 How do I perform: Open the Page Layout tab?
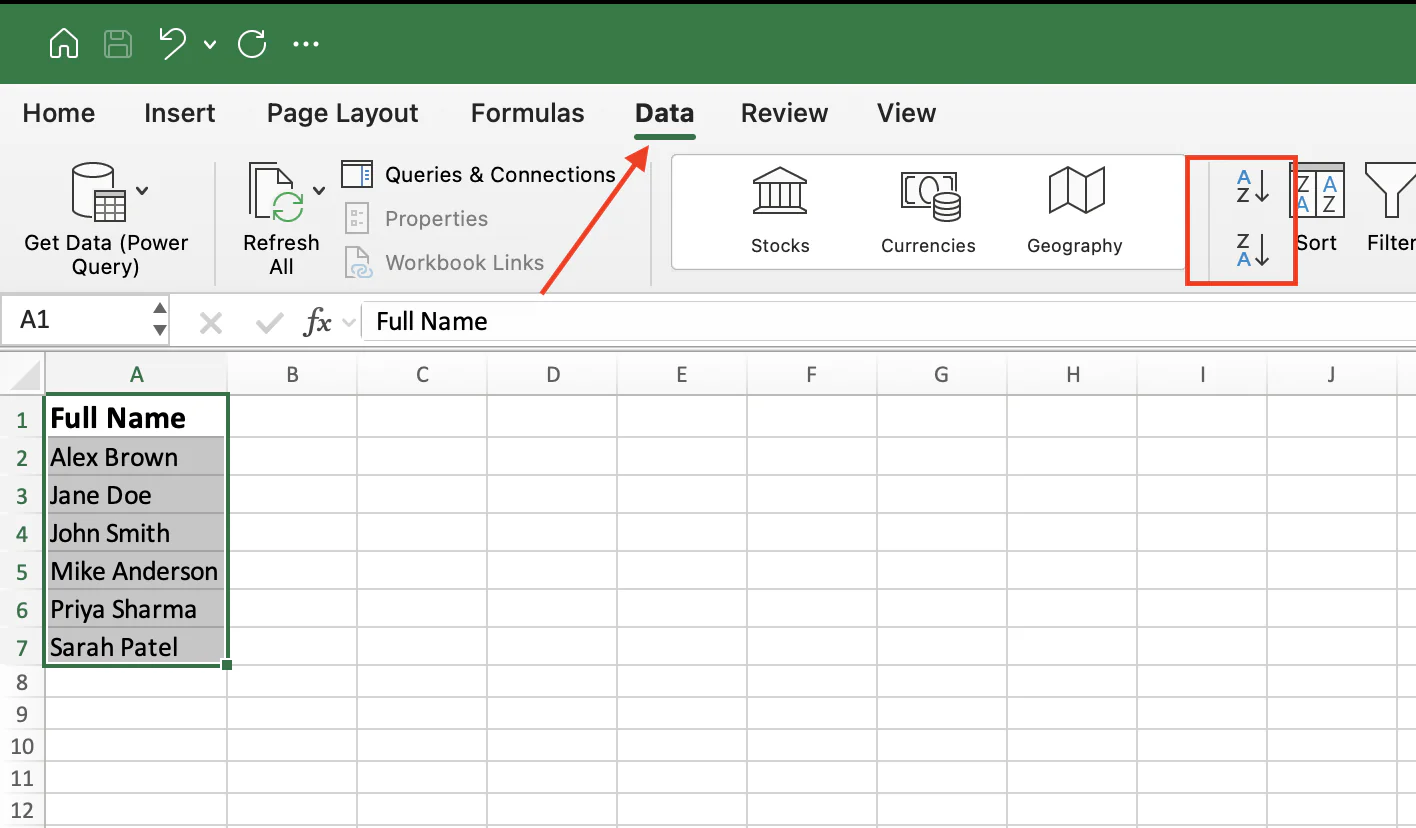coord(343,113)
